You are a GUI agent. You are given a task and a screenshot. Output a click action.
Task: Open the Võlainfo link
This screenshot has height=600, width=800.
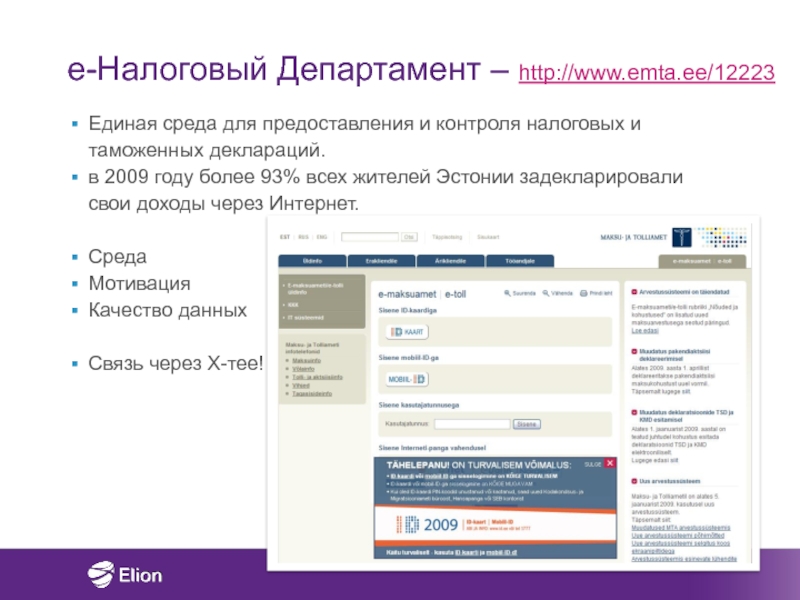(x=303, y=369)
